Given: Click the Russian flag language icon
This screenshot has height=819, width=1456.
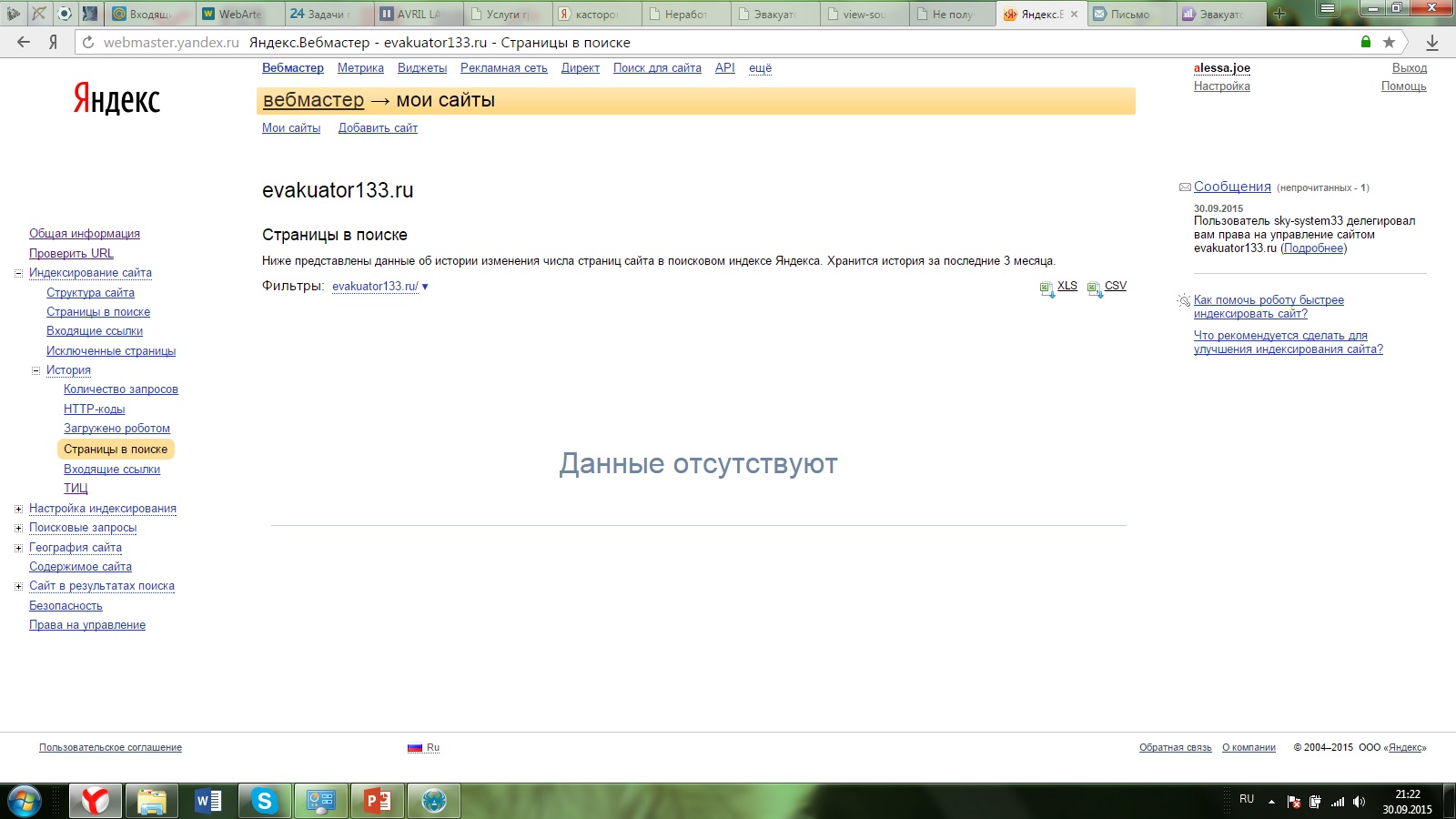Looking at the screenshot, I should coord(415,747).
